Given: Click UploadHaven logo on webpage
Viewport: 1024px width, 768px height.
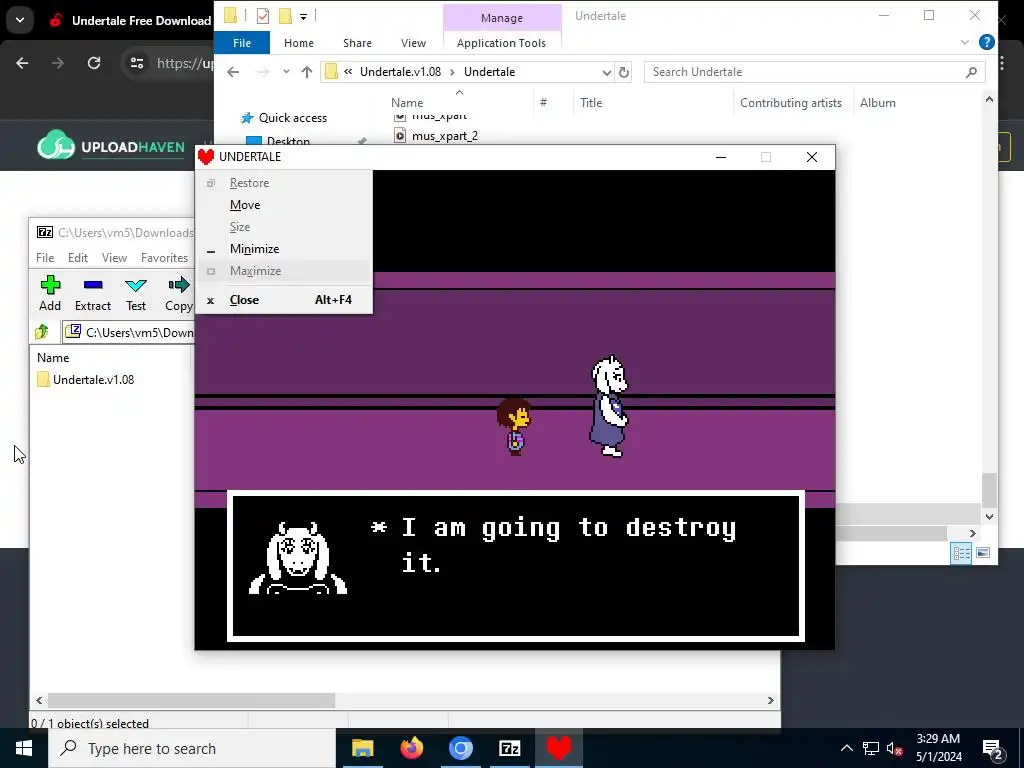Looking at the screenshot, I should pos(111,145).
